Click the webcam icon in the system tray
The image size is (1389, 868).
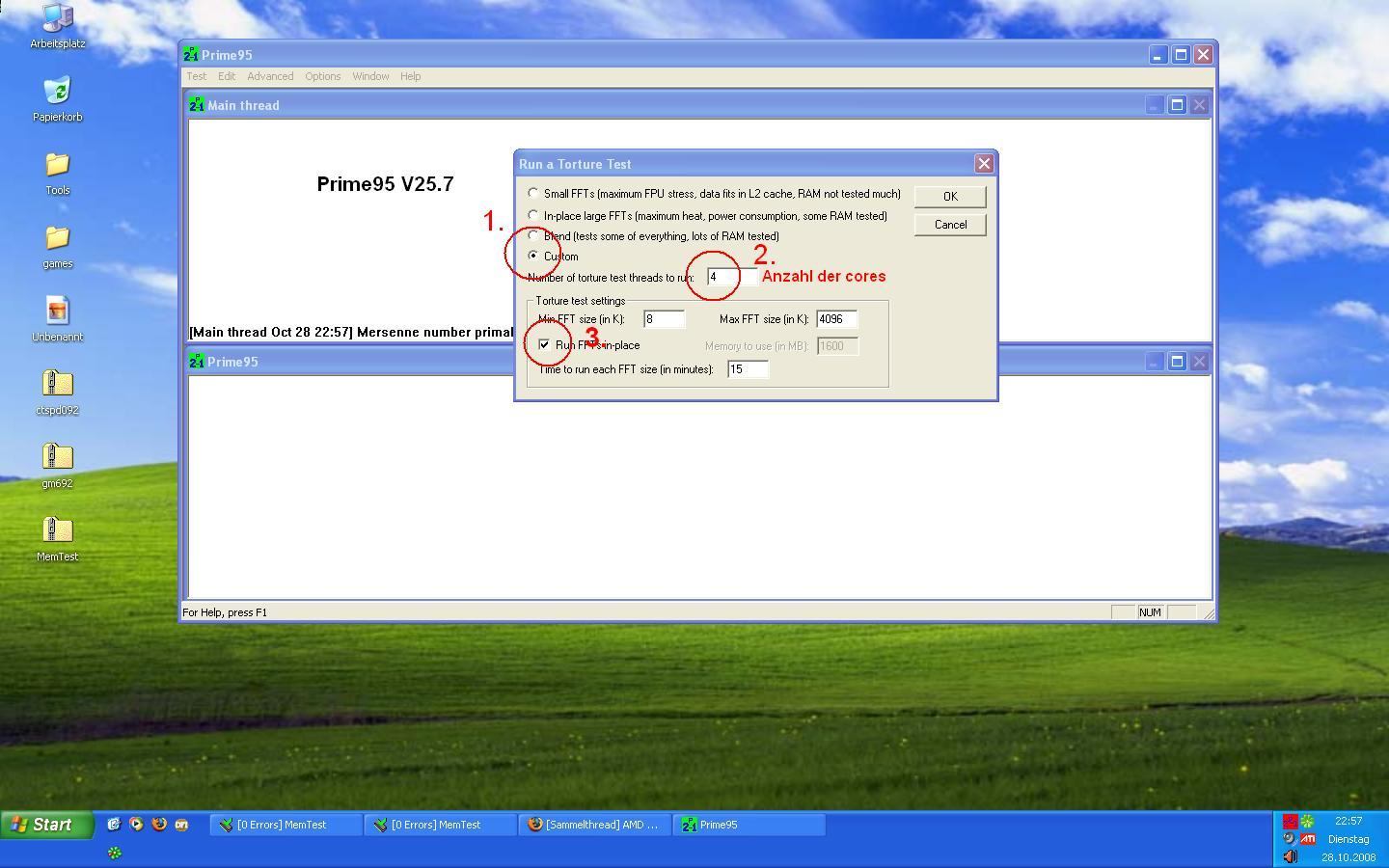[1290, 839]
